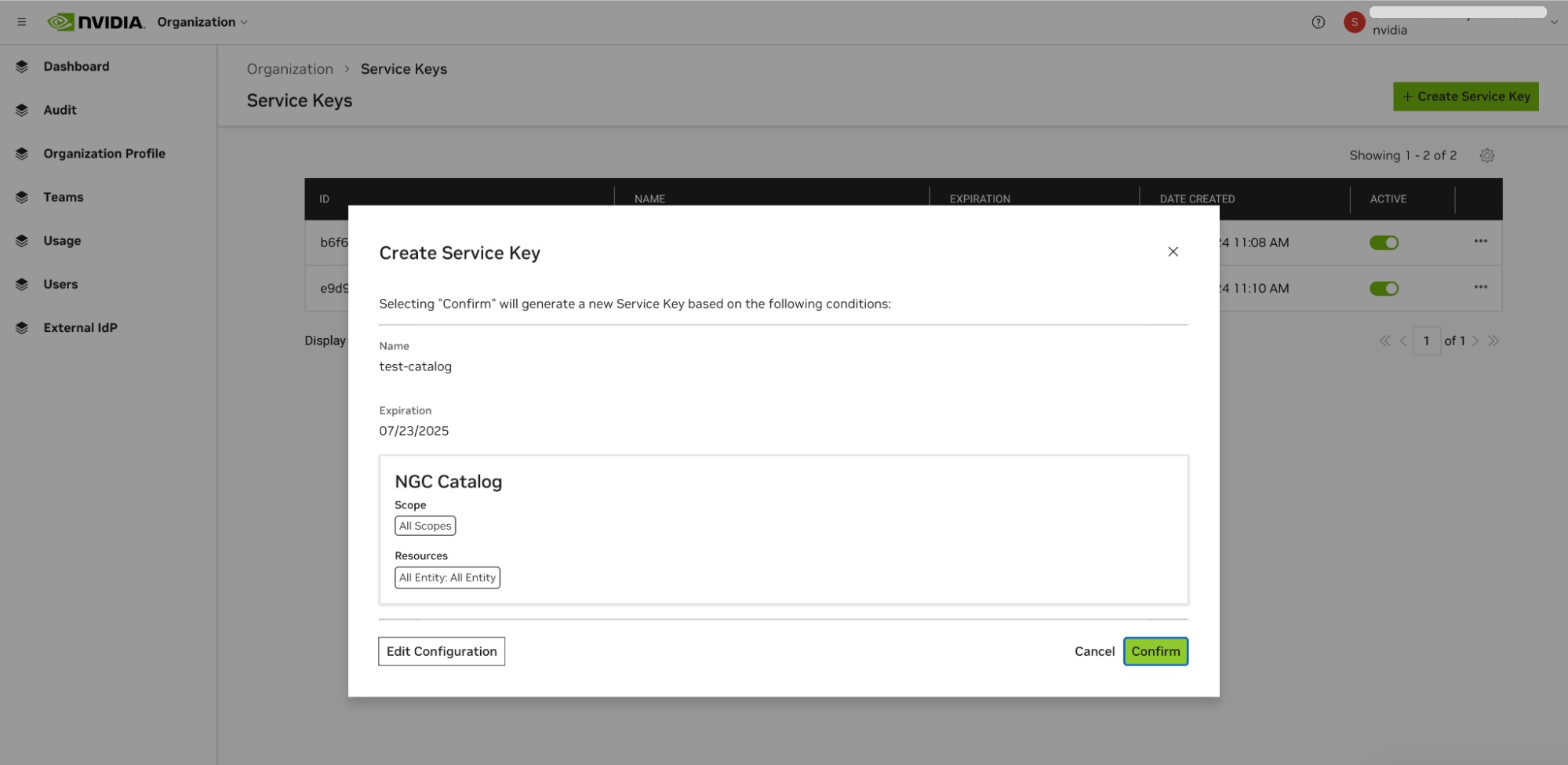This screenshot has height=765, width=1568.
Task: Click the Teams sidebar icon
Action: coord(21,197)
